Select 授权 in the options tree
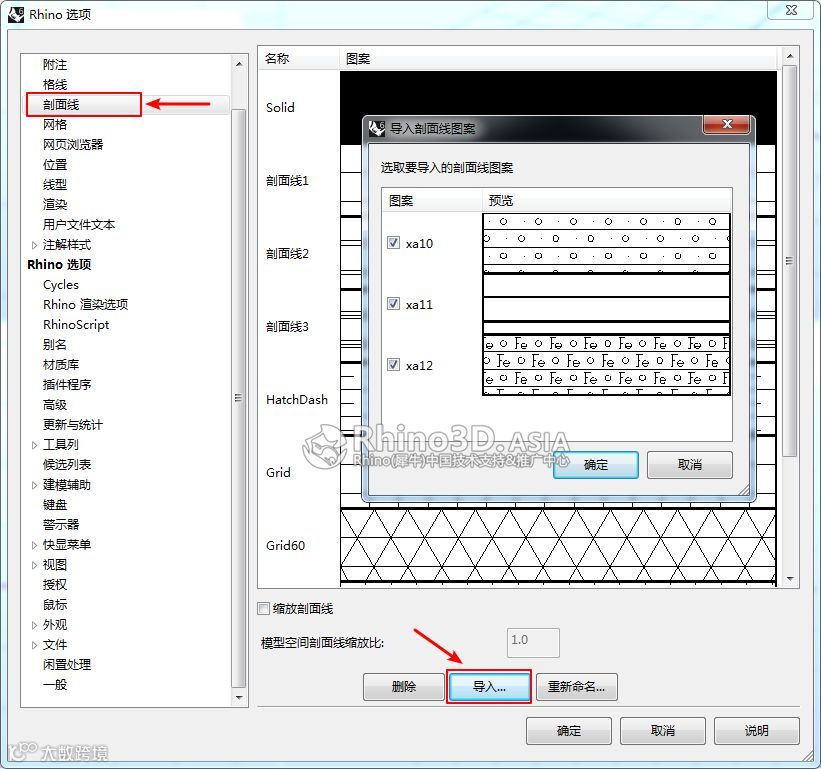This screenshot has width=821, height=769. (55, 584)
